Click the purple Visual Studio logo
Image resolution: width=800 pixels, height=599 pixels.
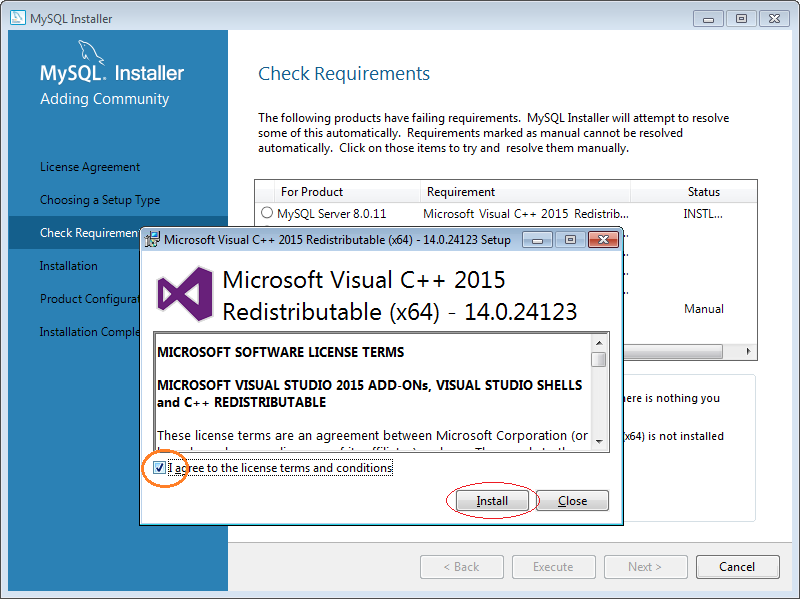[x=185, y=294]
